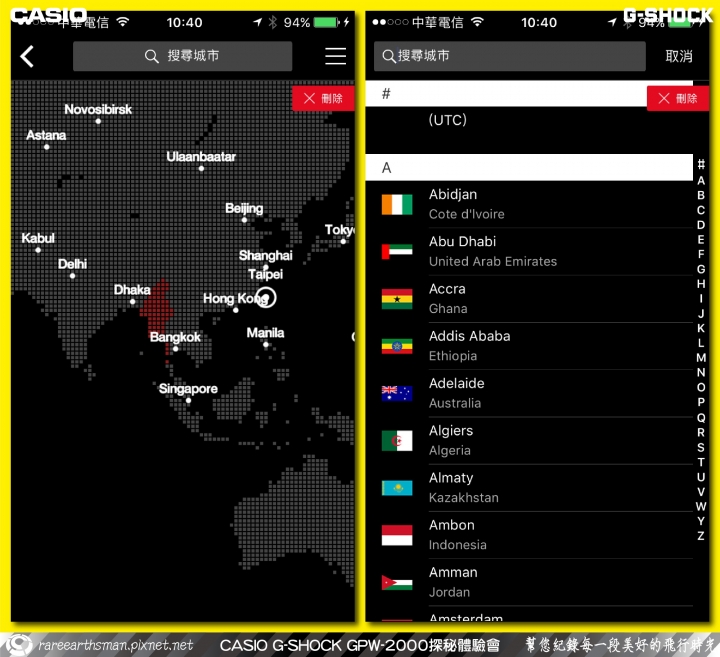Jump to letter B in index bar
720x657 pixels.
pyautogui.click(x=701, y=195)
